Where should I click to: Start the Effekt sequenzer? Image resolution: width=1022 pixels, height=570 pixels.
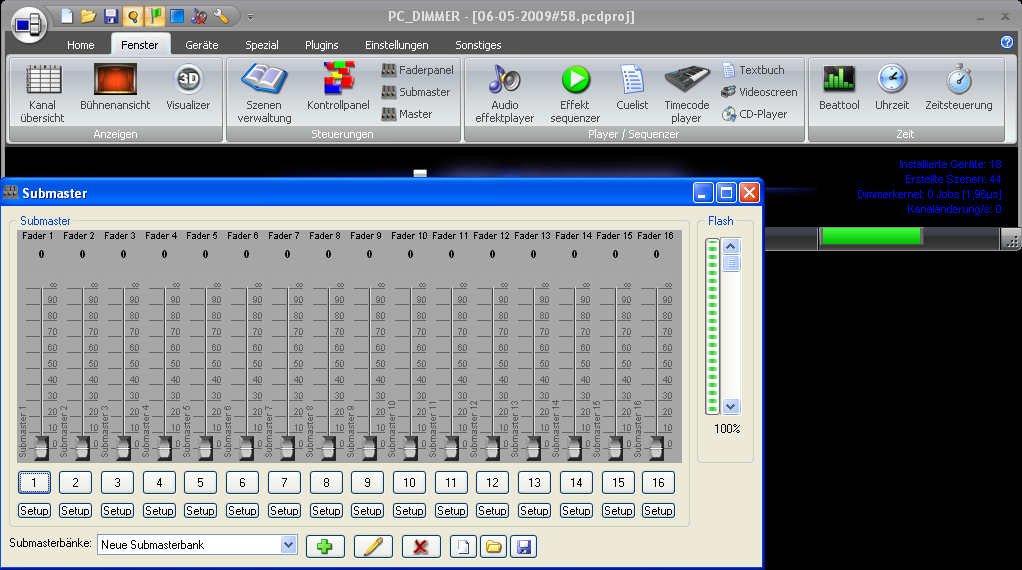(575, 93)
